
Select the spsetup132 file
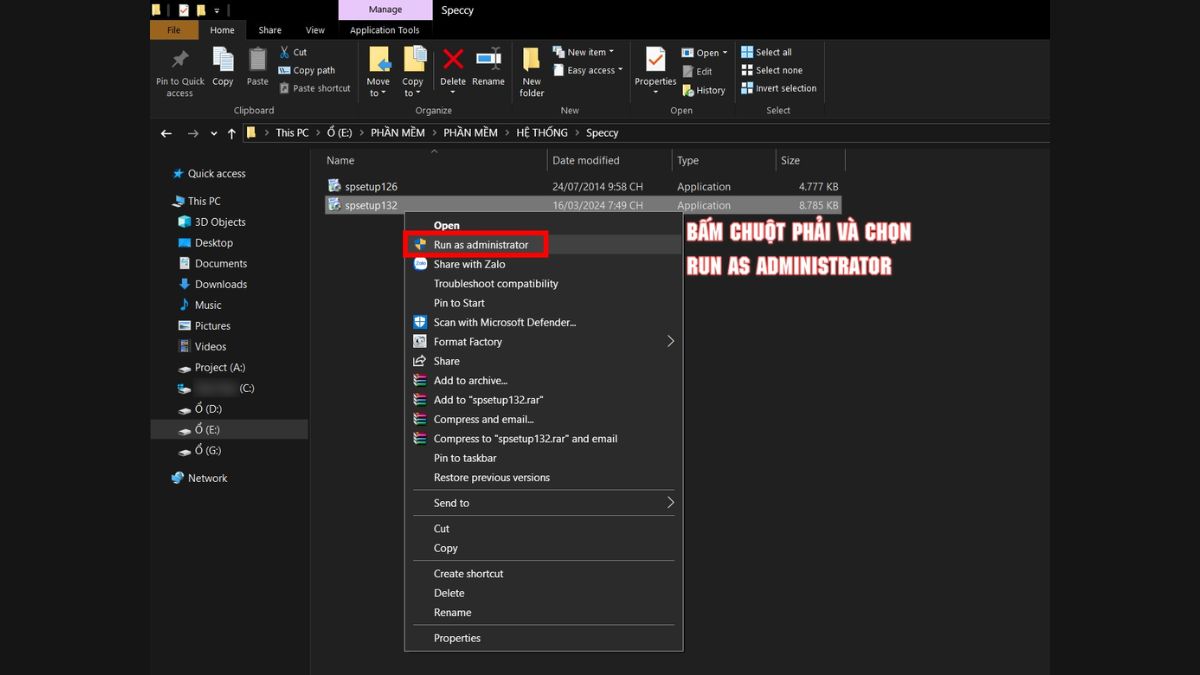584,206
